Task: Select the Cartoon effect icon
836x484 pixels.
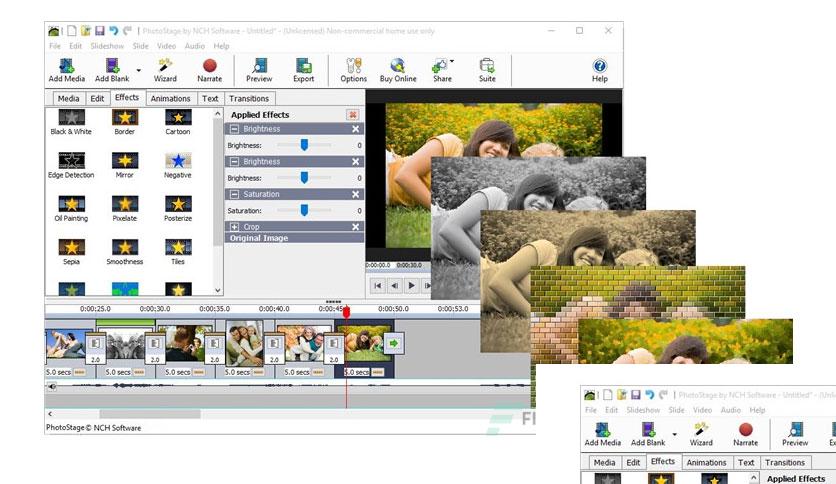Action: click(177, 118)
